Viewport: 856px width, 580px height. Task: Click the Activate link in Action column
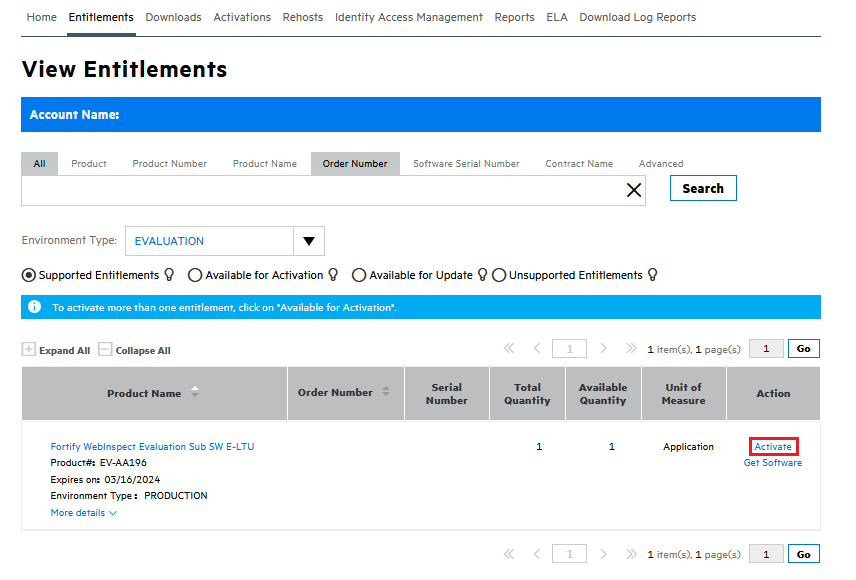click(773, 447)
